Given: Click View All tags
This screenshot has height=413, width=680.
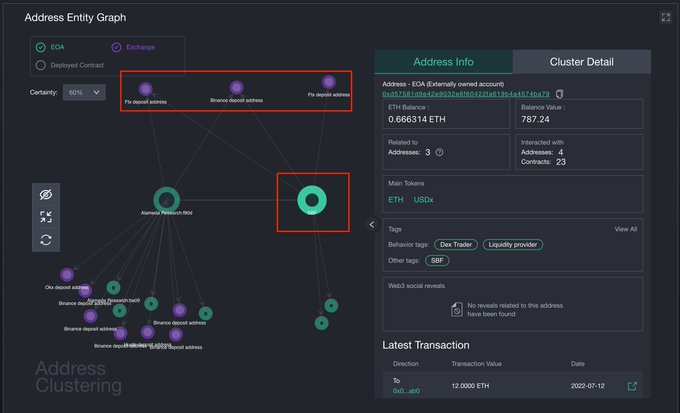Looking at the screenshot, I should click(x=625, y=229).
